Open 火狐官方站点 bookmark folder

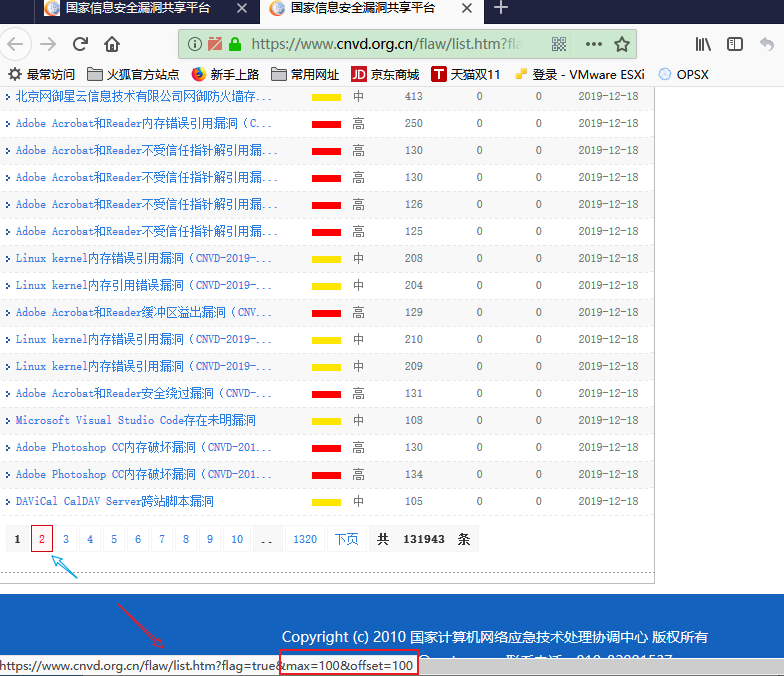pos(133,74)
